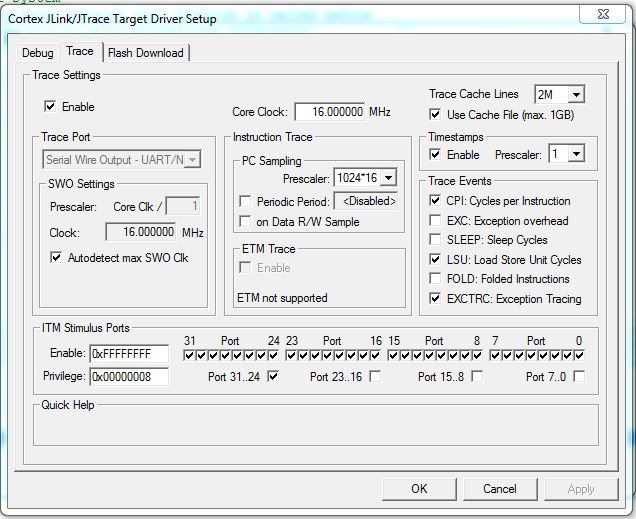Open the Flash Download tab

146,53
